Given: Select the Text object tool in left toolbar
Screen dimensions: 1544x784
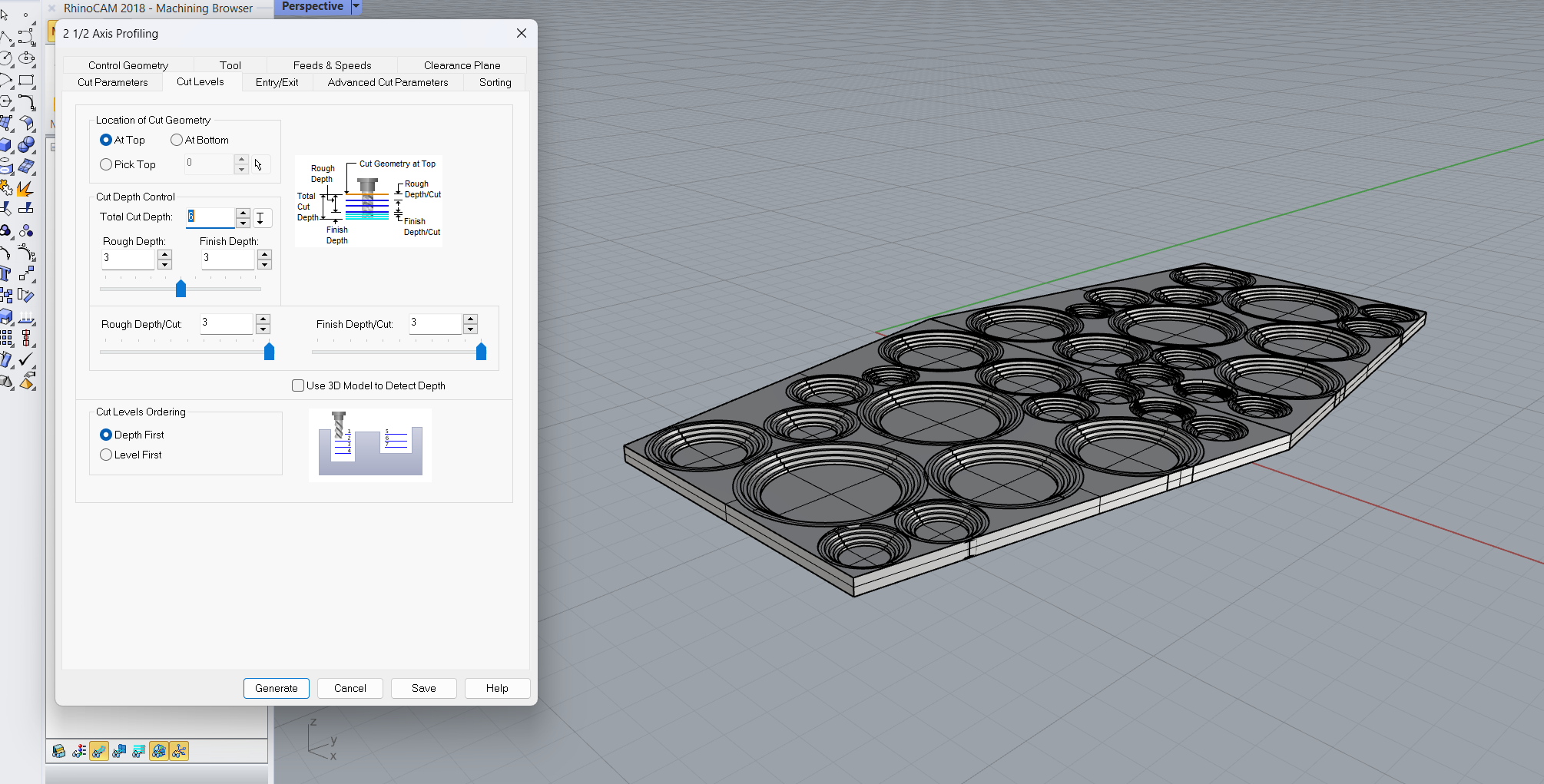Looking at the screenshot, I should coord(6,274).
